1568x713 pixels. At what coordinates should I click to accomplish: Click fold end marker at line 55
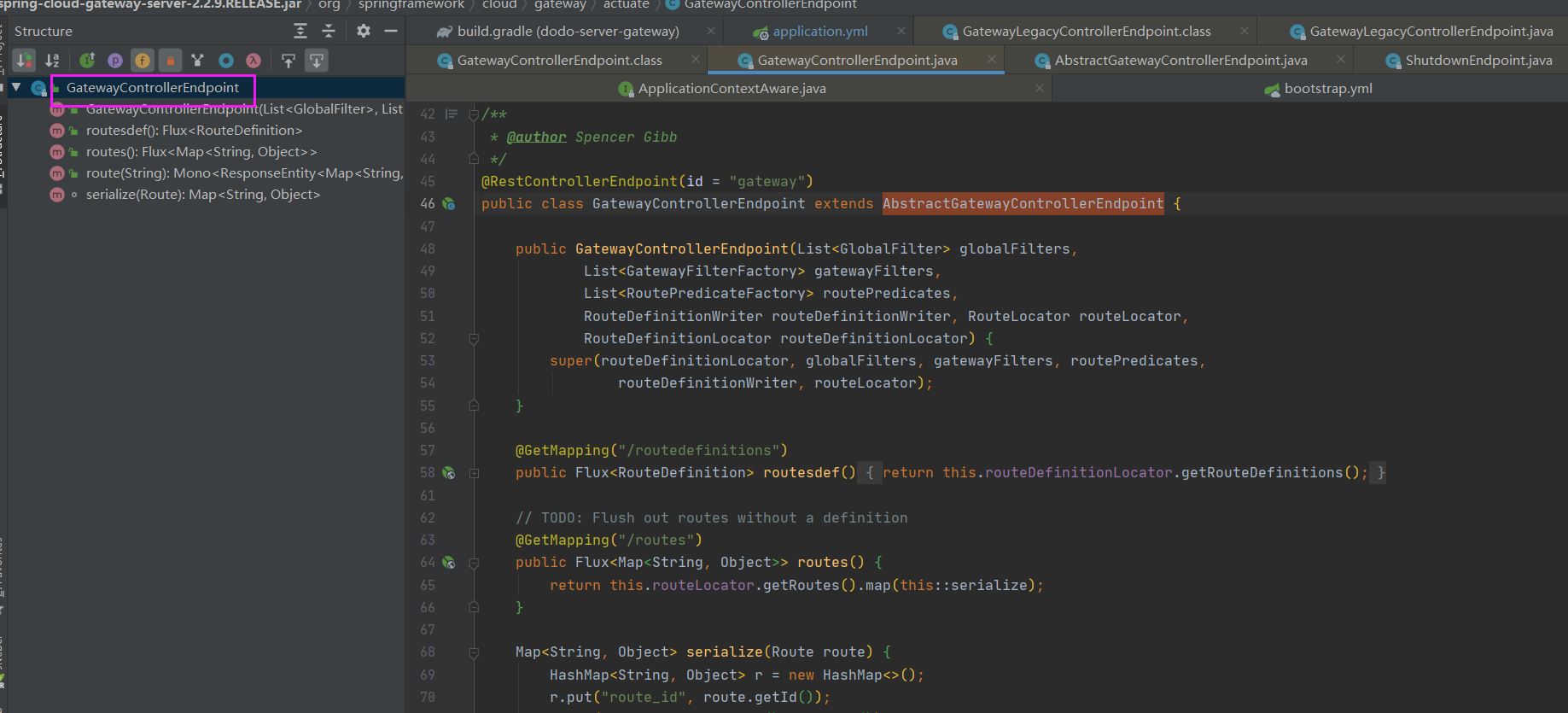pos(474,406)
